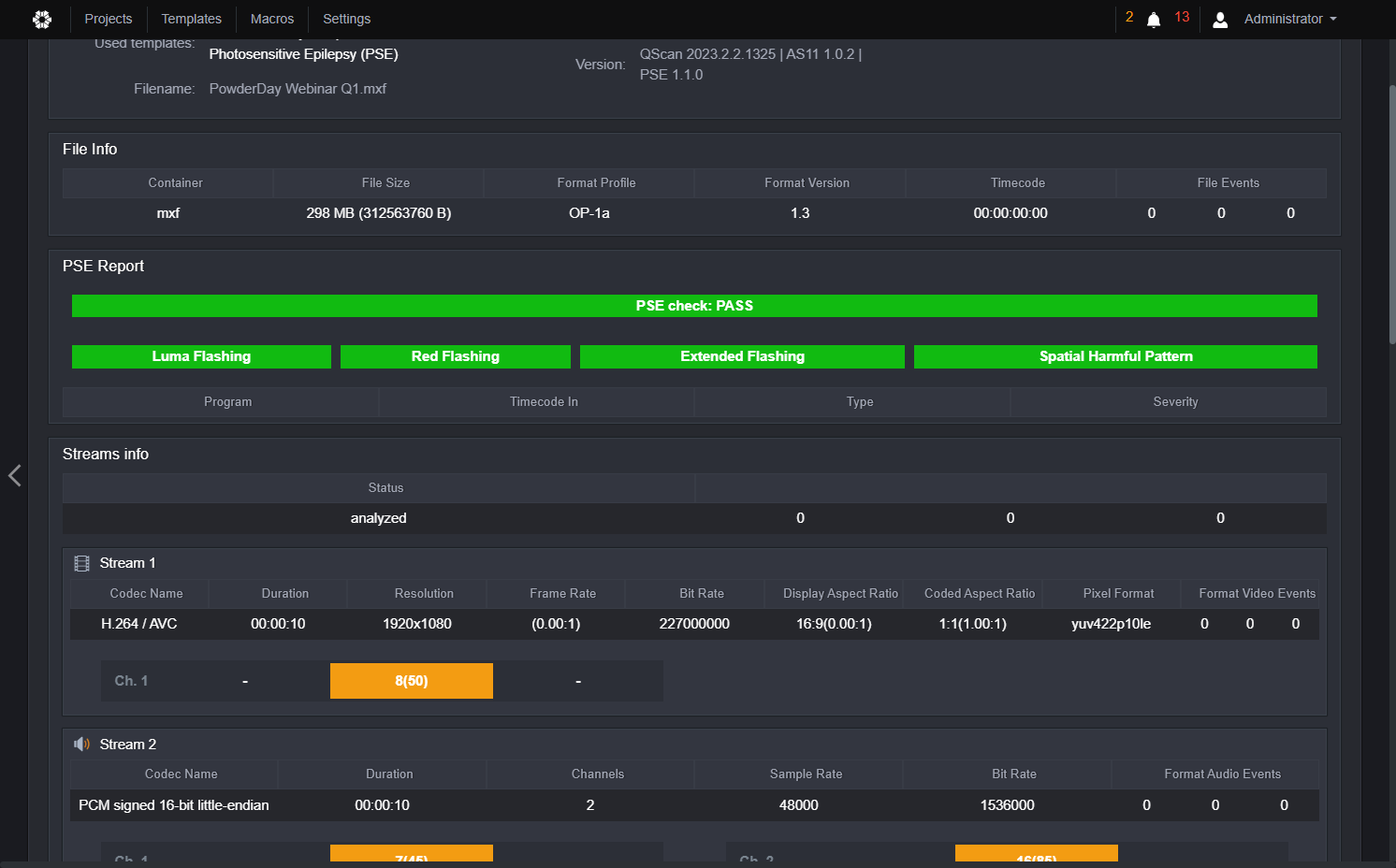The width and height of the screenshot is (1396, 868).
Task: Click the vertical page scrollbar
Action: [x=1392, y=215]
